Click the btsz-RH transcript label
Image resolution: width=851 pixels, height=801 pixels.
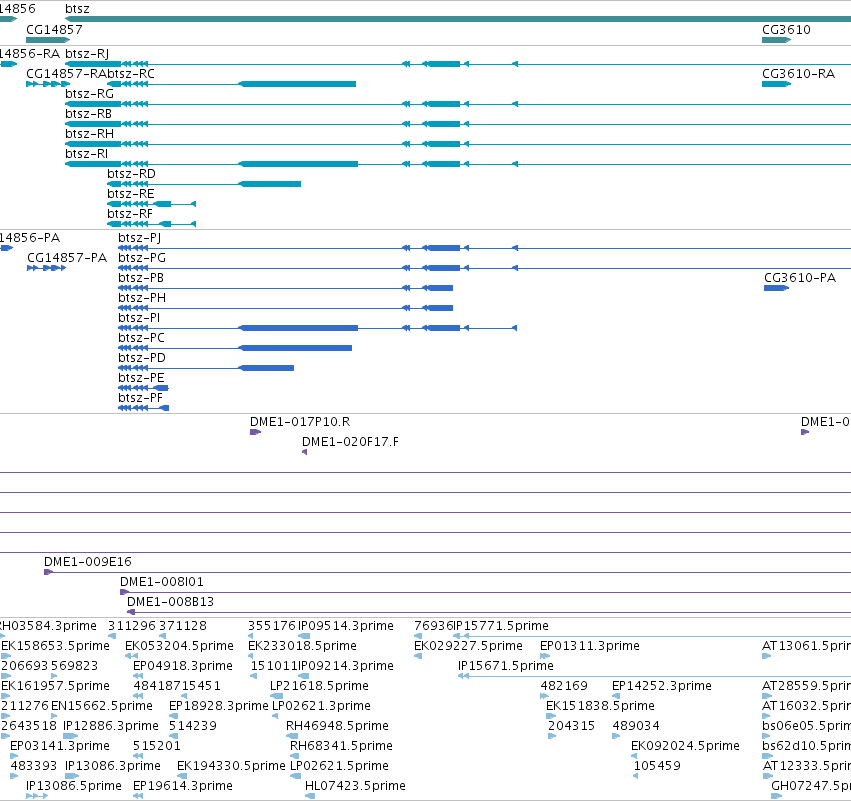tap(90, 134)
